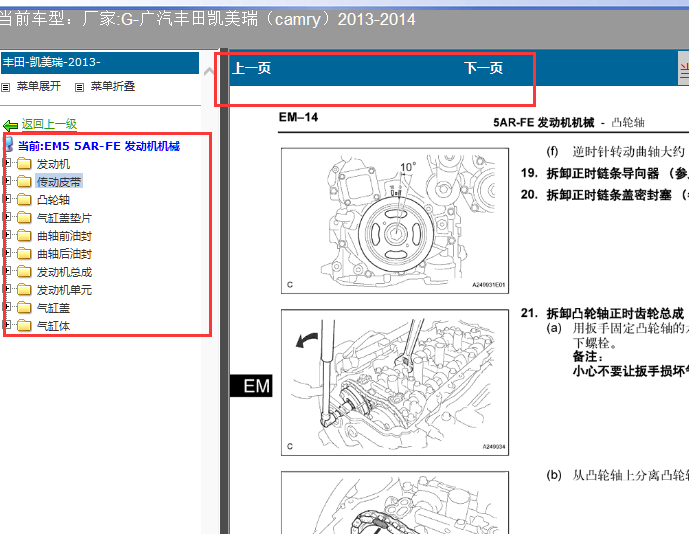Click the scroll-up arrow of left panel

(x=209, y=71)
